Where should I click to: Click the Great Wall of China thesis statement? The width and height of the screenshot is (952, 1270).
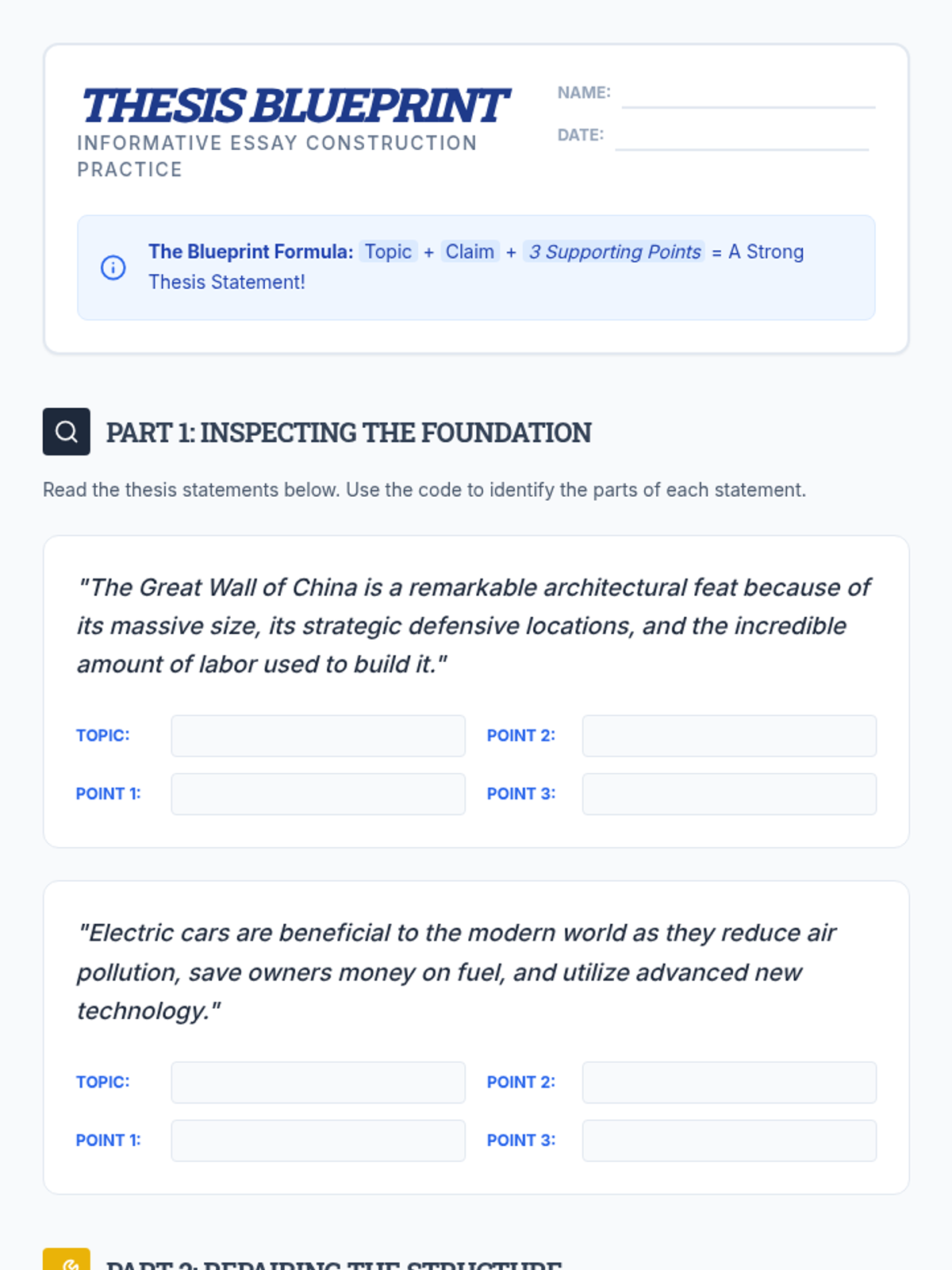(x=474, y=625)
